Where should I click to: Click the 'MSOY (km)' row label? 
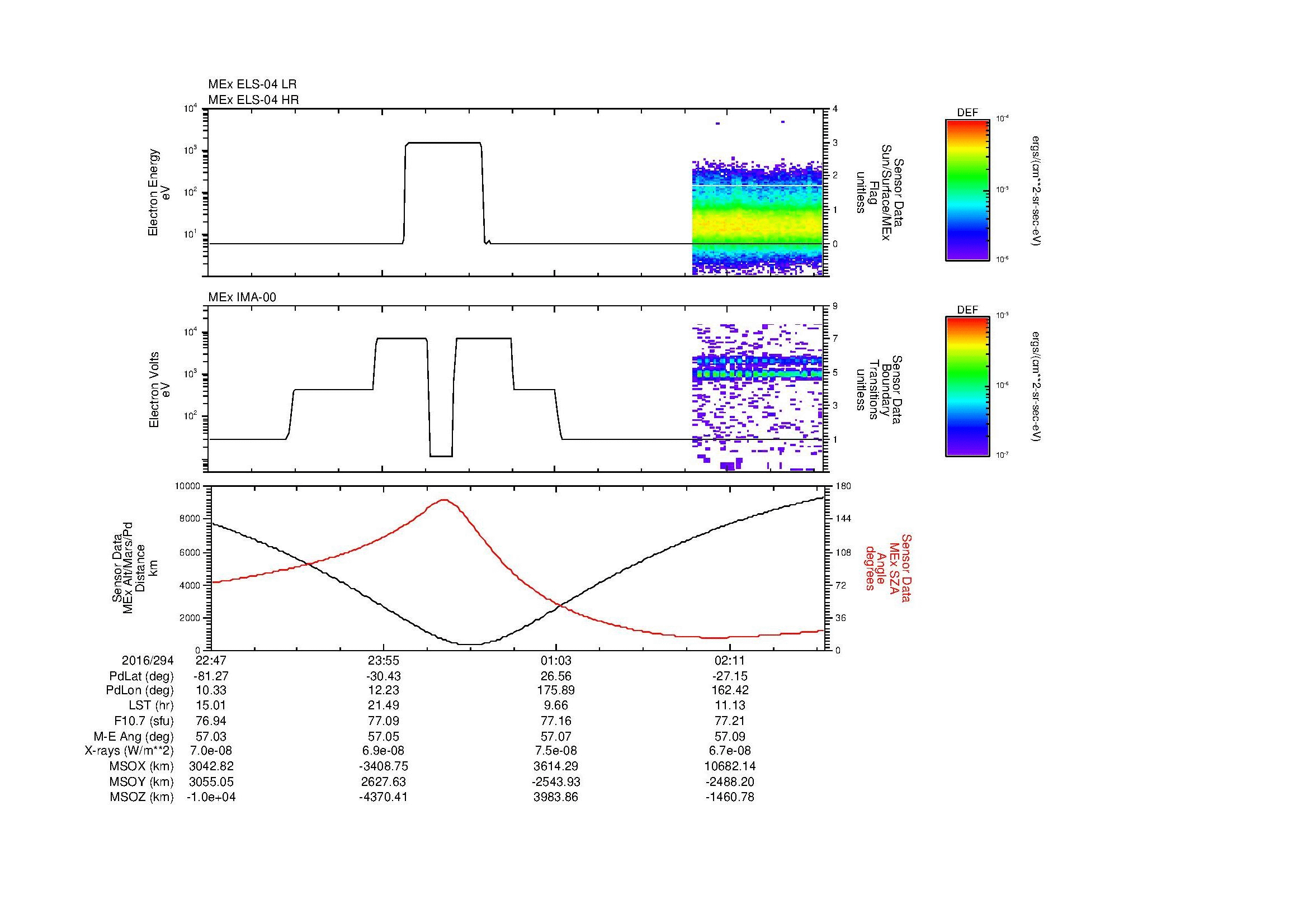click(142, 781)
